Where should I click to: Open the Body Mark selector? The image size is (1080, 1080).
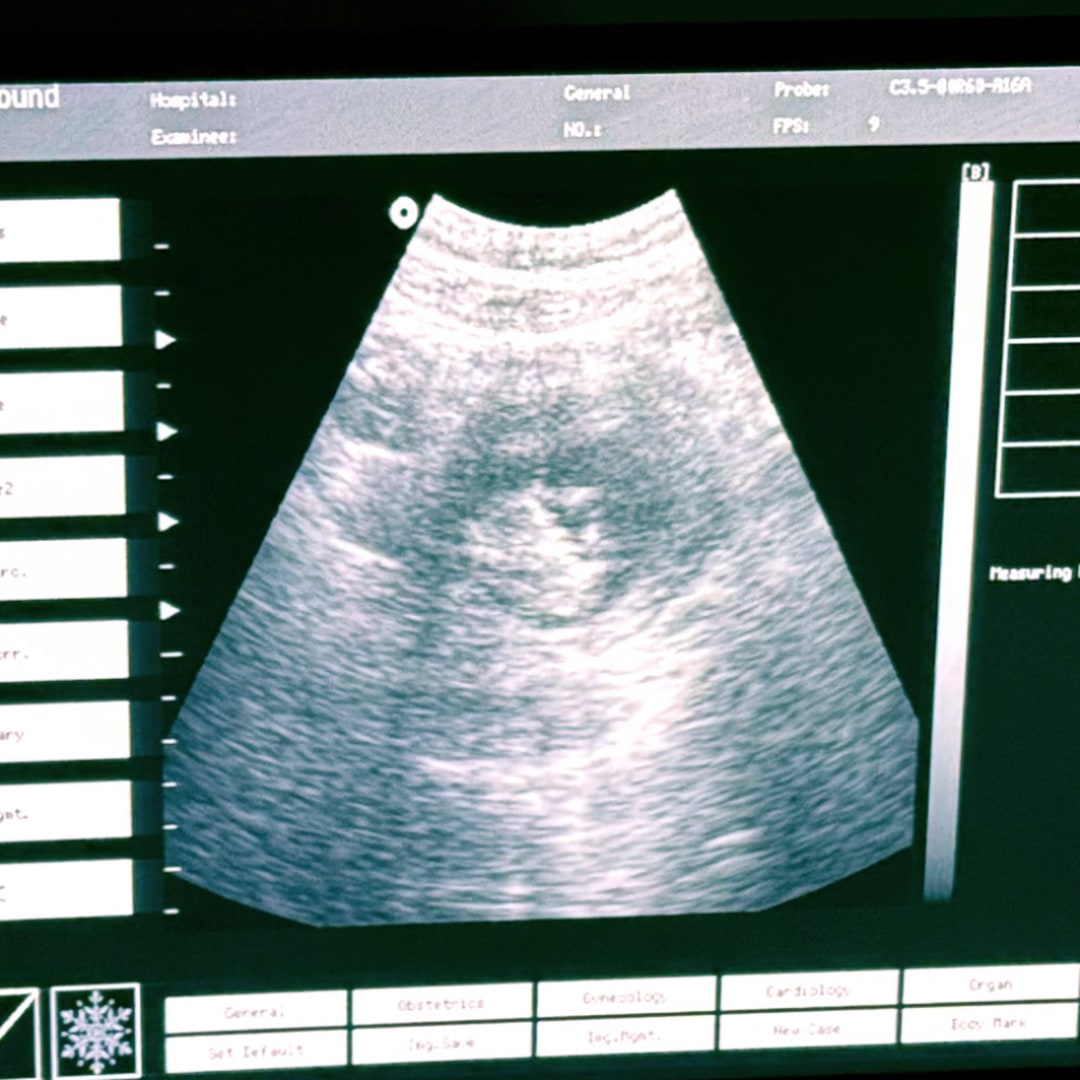(x=990, y=1024)
